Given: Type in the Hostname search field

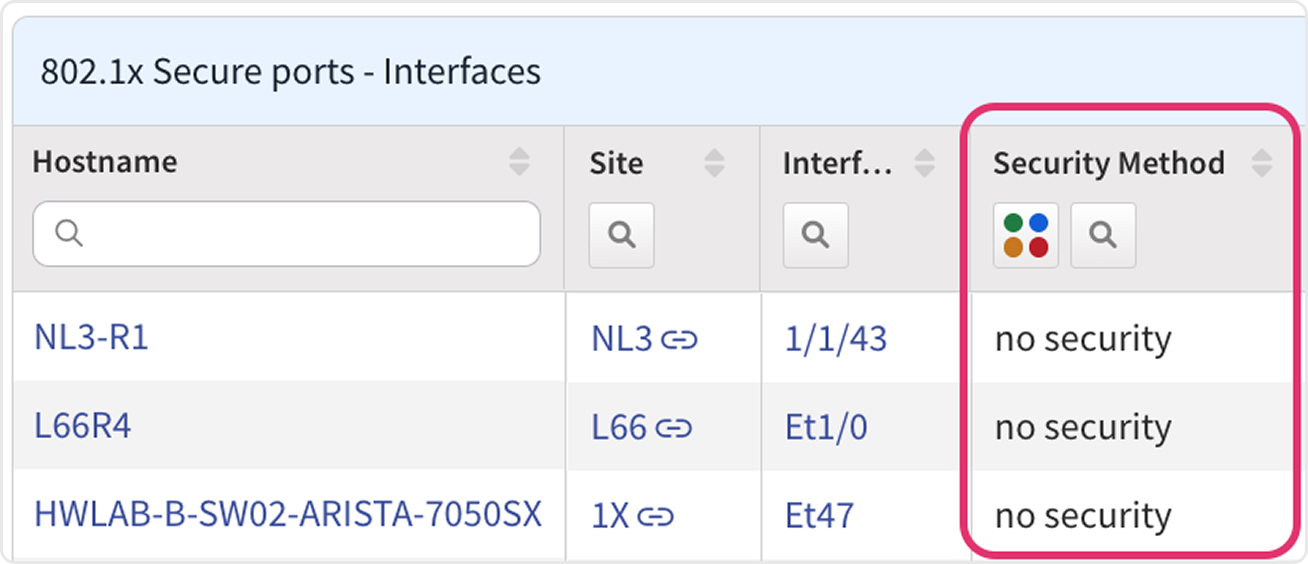Looking at the screenshot, I should pos(300,234).
